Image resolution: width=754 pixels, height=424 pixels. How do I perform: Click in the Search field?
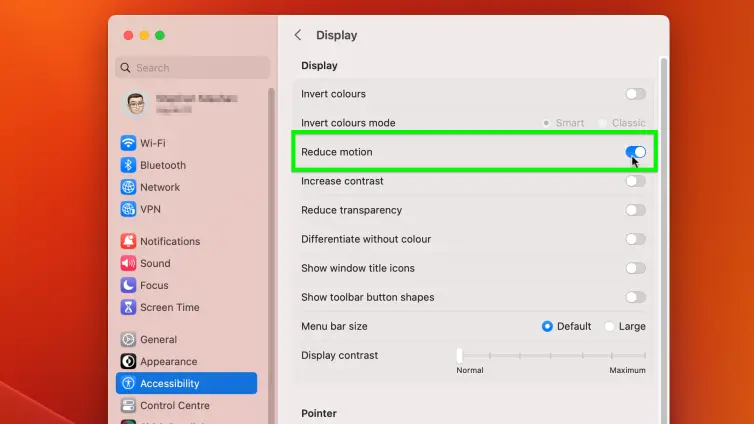(x=192, y=68)
